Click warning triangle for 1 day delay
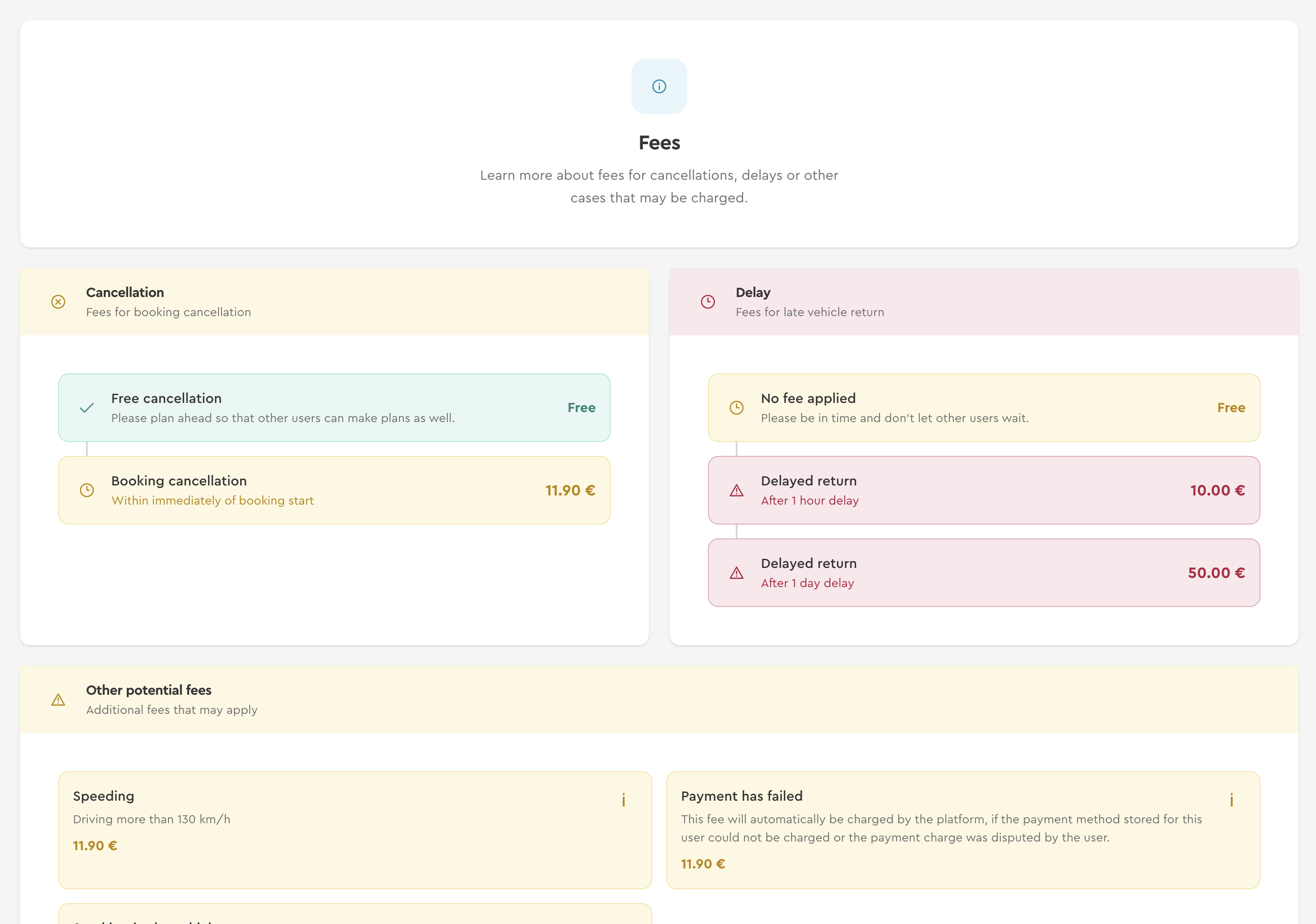 click(736, 573)
